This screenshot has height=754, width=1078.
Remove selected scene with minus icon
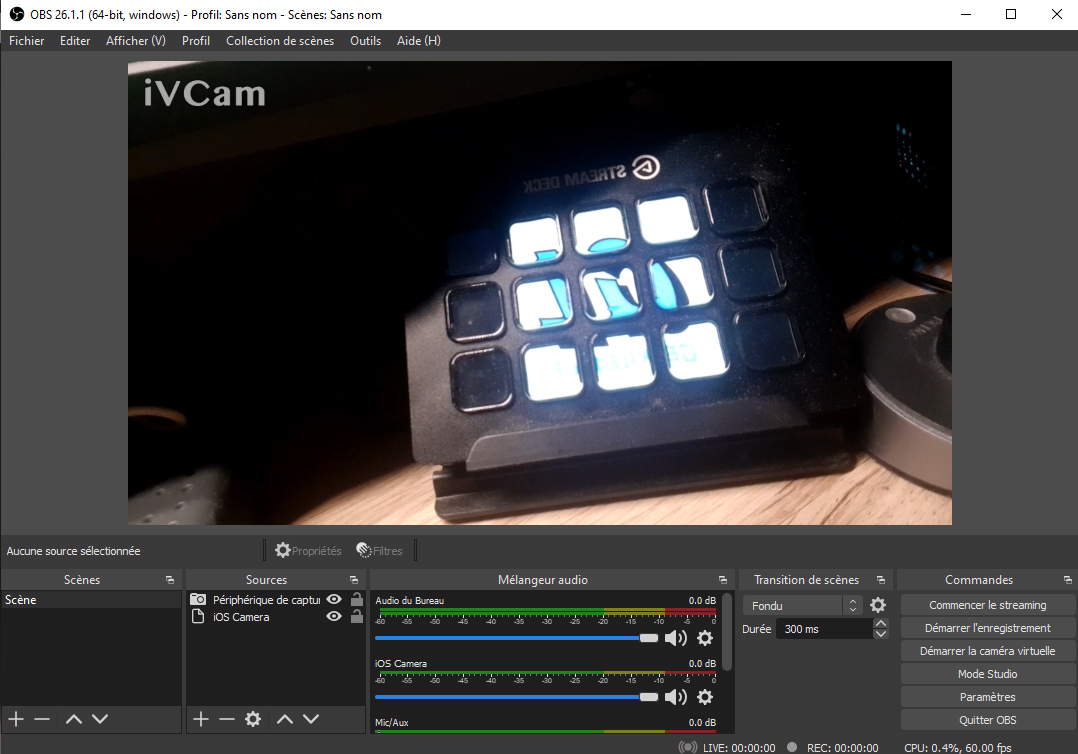tap(43, 719)
